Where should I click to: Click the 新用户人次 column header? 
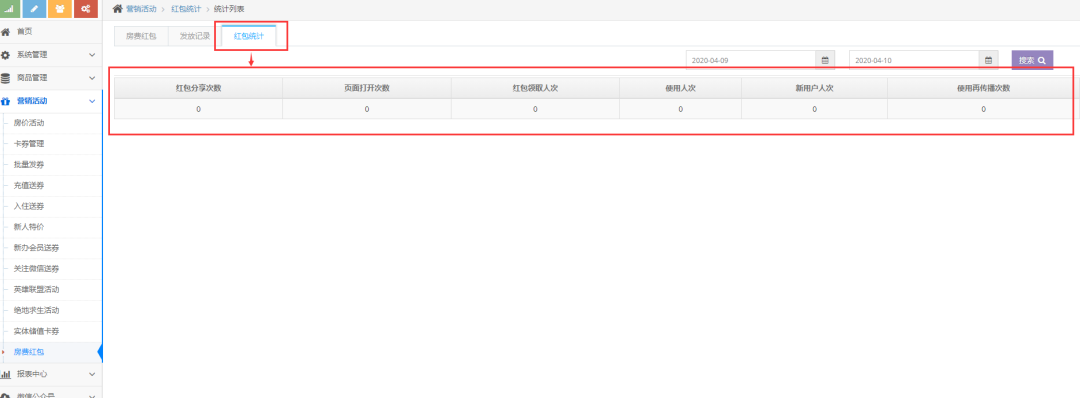(x=814, y=88)
